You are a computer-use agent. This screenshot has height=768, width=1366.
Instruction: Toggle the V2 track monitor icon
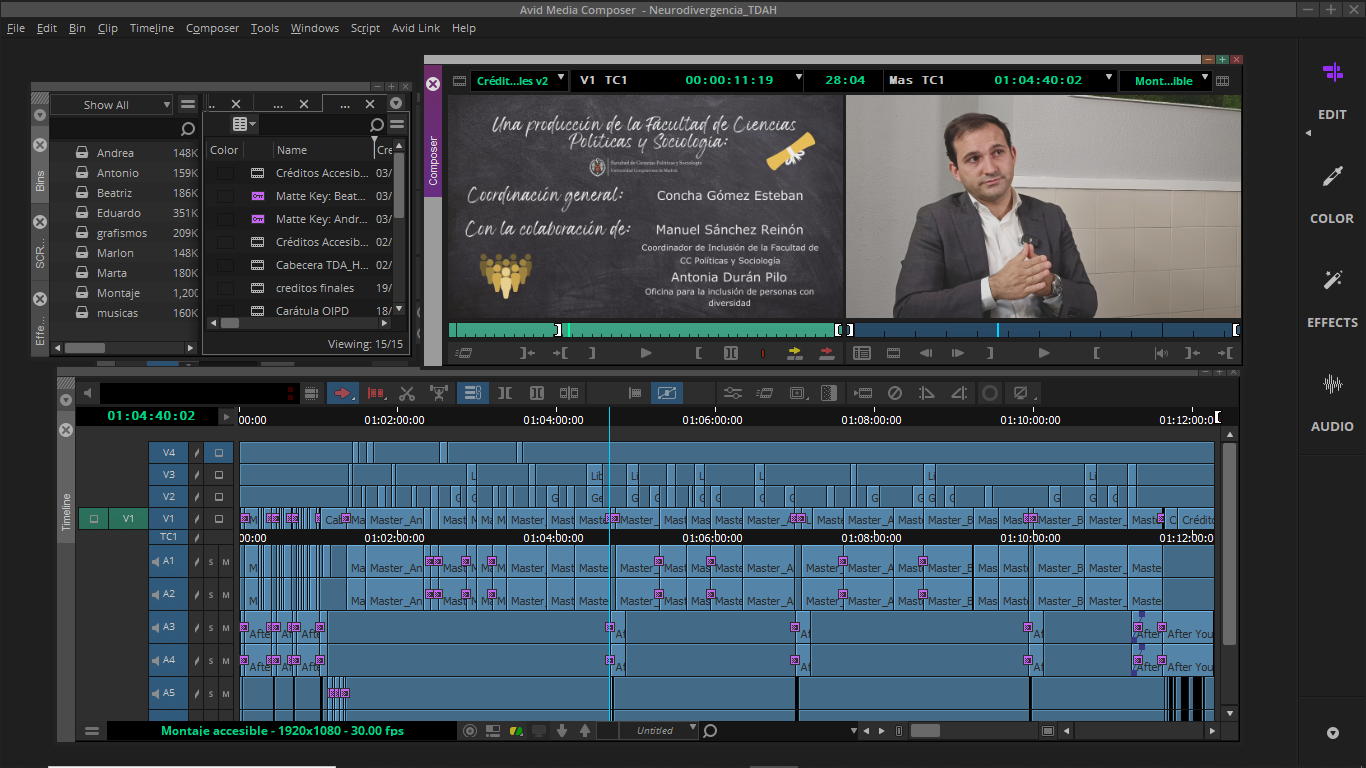(x=219, y=497)
